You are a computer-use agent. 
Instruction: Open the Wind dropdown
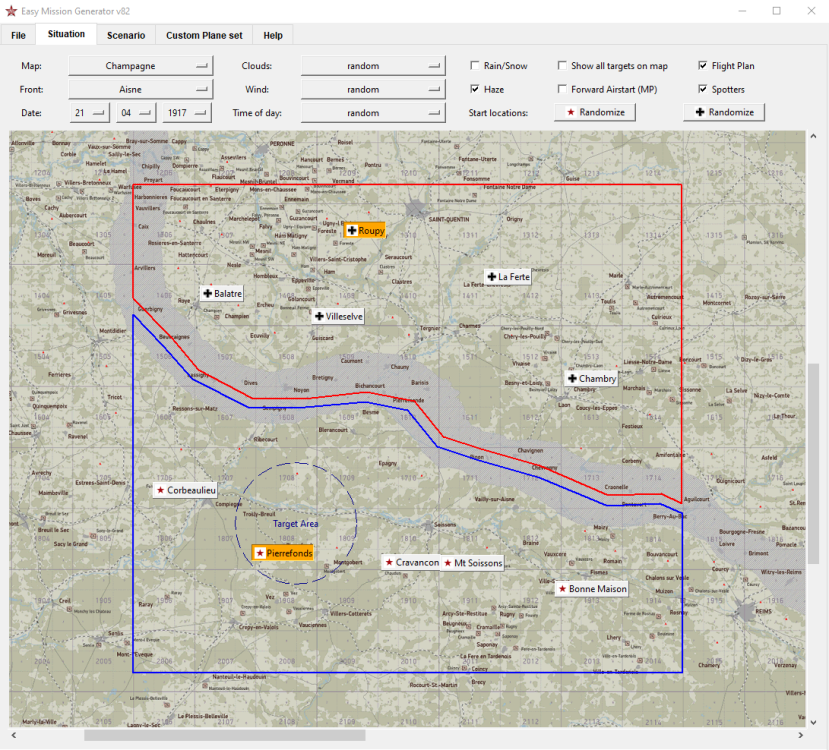tap(373, 89)
